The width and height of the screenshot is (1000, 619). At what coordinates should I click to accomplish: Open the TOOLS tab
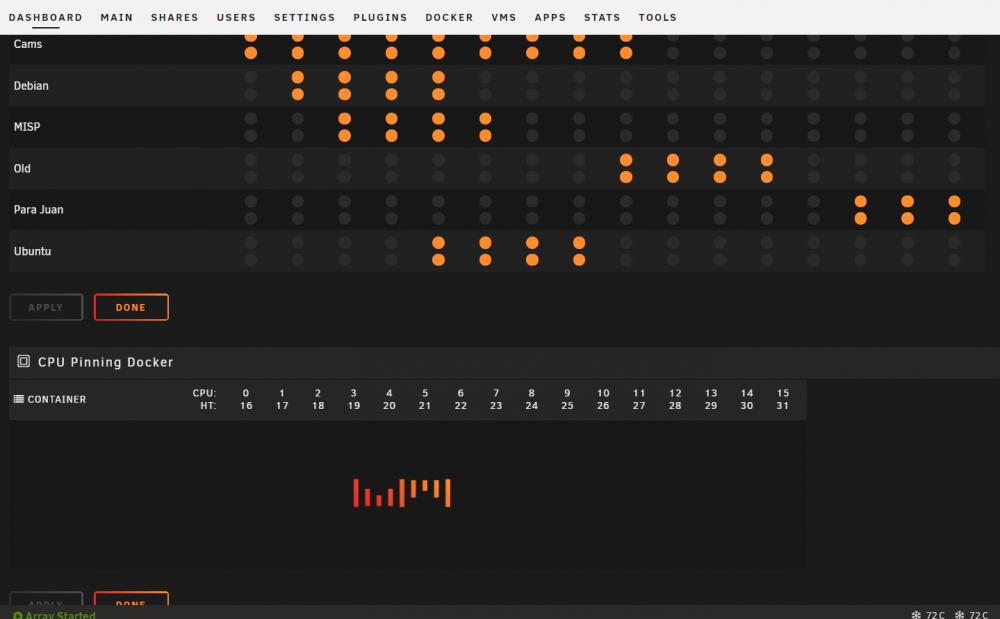click(x=658, y=17)
